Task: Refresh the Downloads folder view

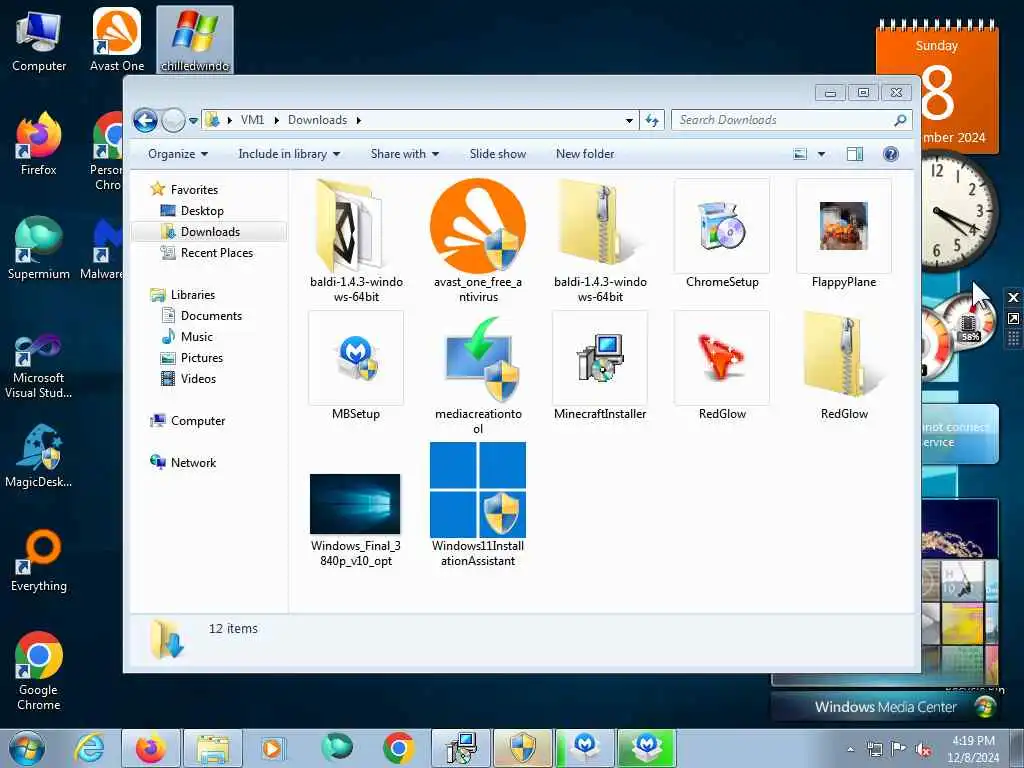Action: [652, 120]
